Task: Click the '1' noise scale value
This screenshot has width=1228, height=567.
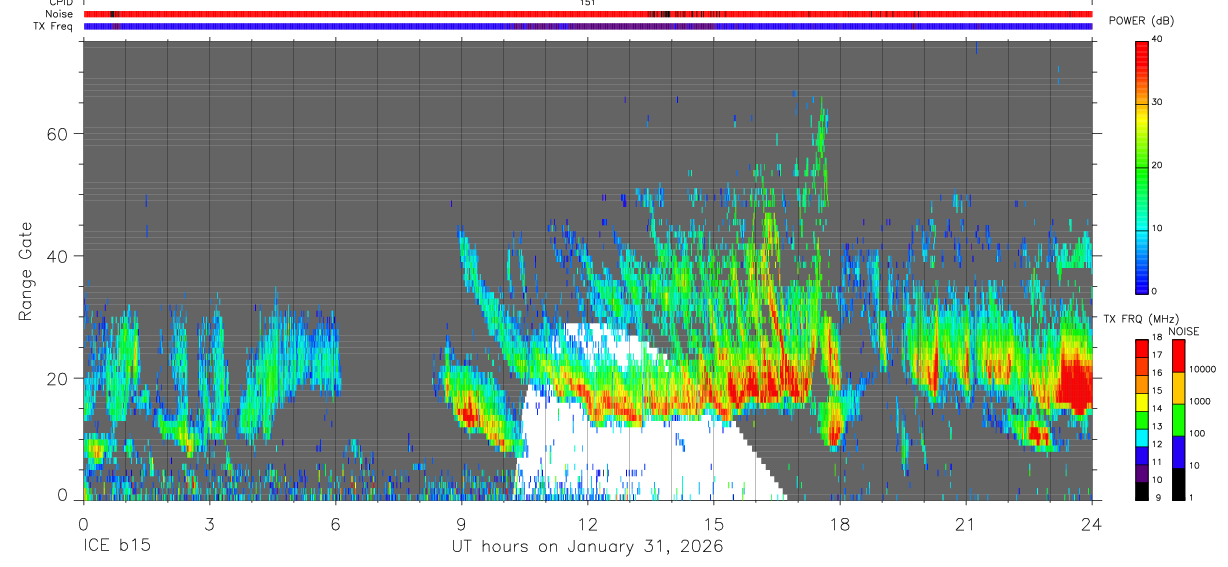Action: point(1193,497)
